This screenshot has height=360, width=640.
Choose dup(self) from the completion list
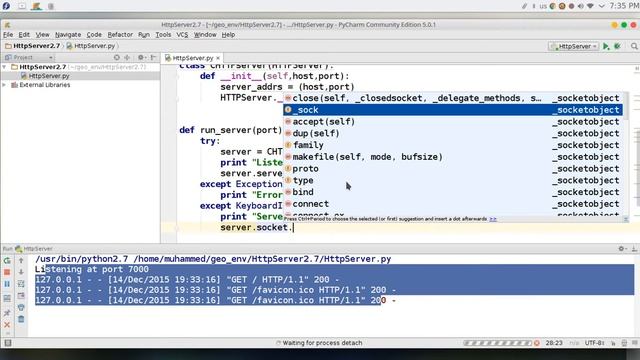point(453,133)
